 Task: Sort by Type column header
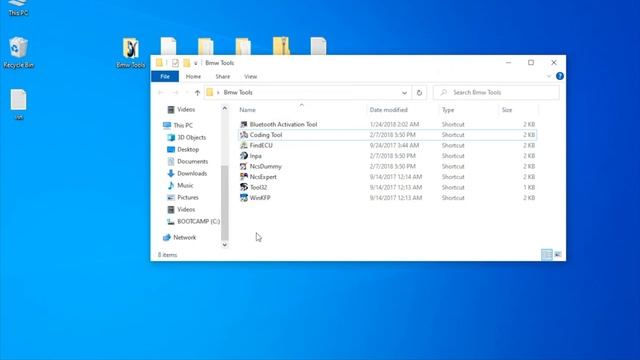pos(469,110)
